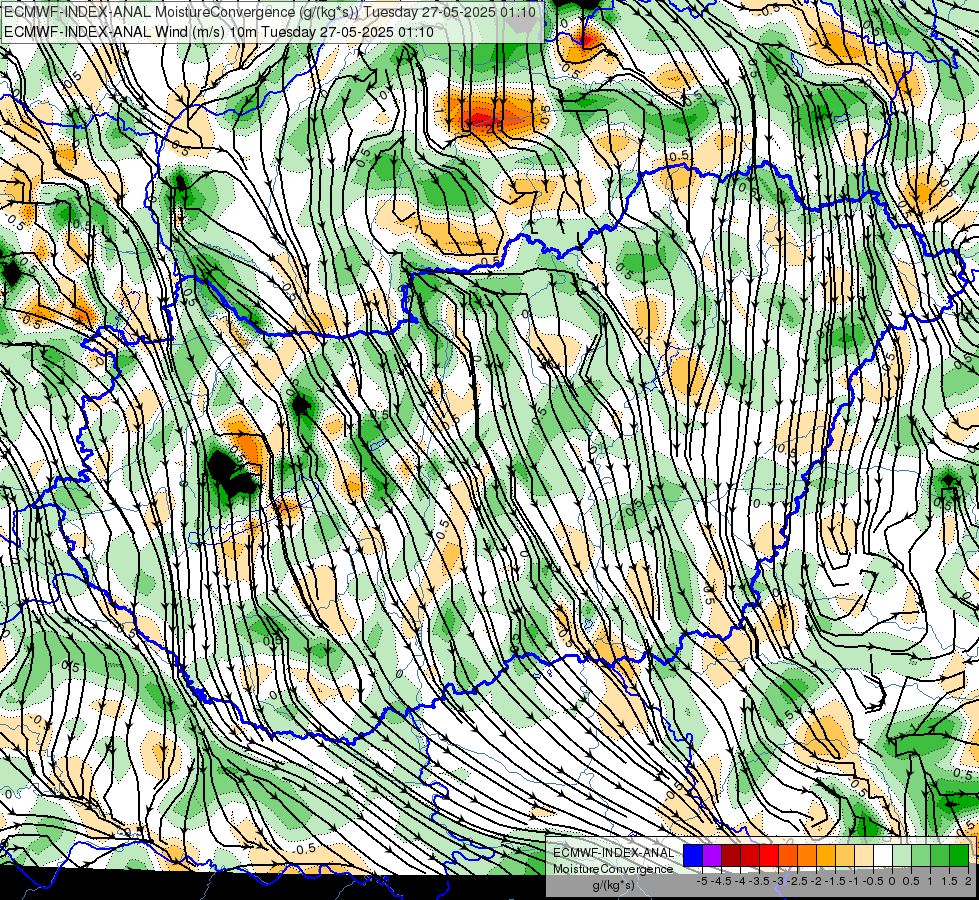979x900 pixels.
Task: Click the orange legend swatch (-2.5 to -2)
Action: click(x=807, y=855)
